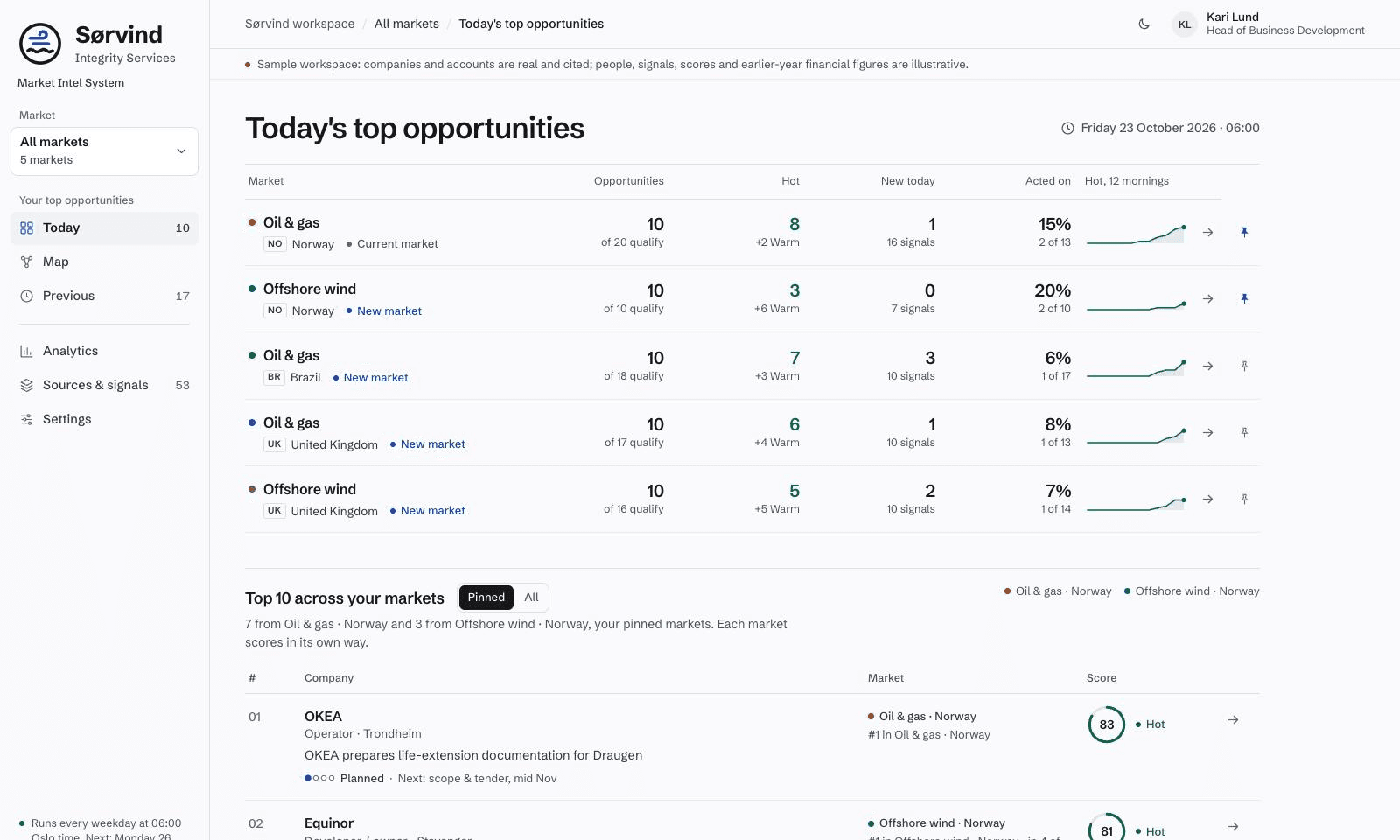Viewport: 1400px width, 840px height.
Task: Open OKEA opportunity arrow
Action: 1233,719
